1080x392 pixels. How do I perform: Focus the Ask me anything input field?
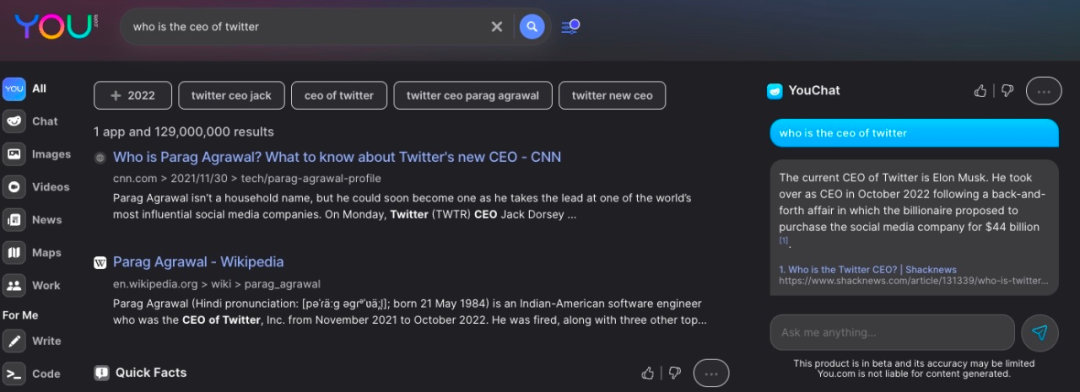[x=892, y=333]
